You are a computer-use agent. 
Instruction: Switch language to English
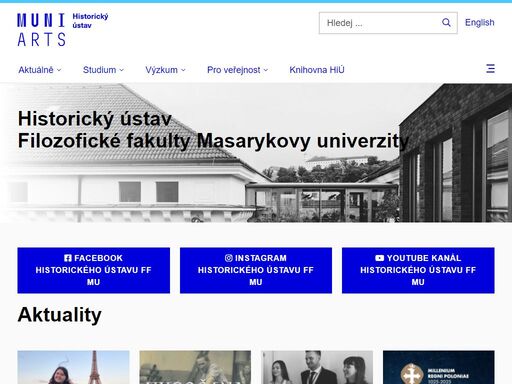click(479, 23)
